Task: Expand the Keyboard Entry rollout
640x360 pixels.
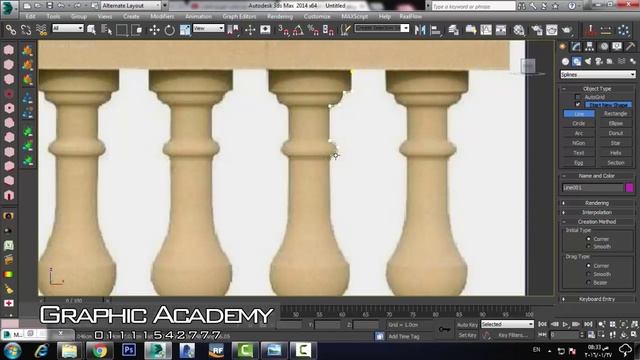Action: tap(597, 299)
